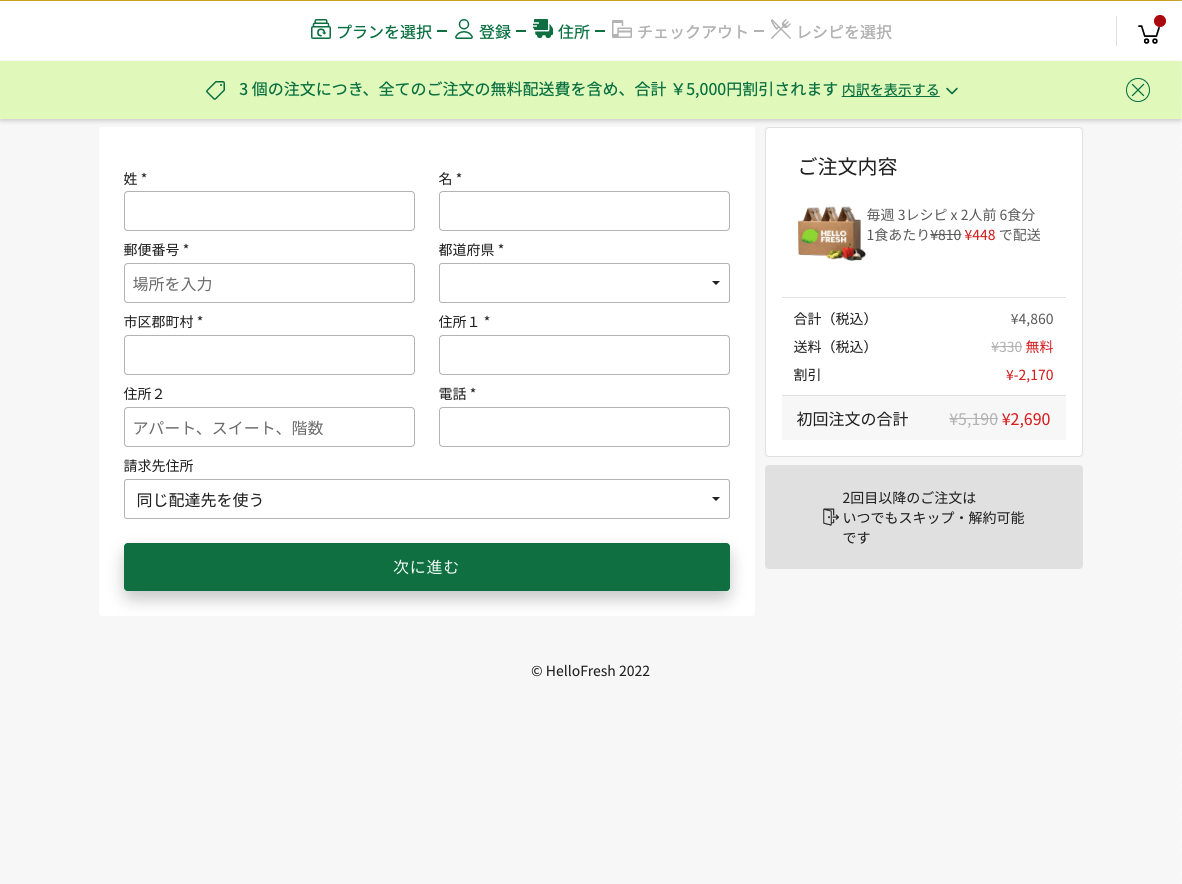Viewport: 1182px width, 884px height.
Task: Open 内訳を表示する link
Action: click(x=890, y=90)
